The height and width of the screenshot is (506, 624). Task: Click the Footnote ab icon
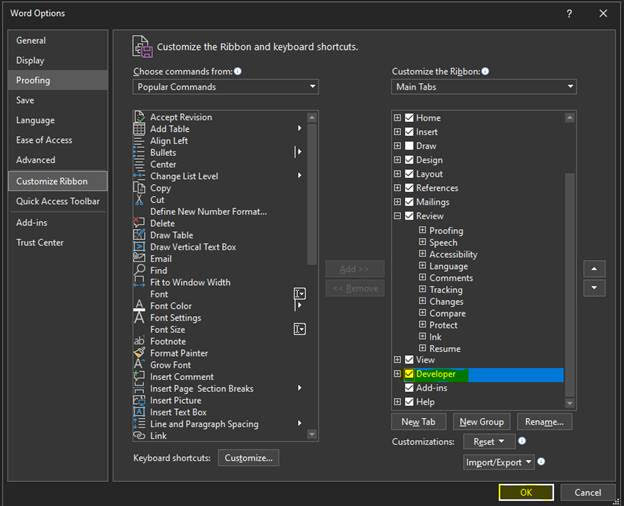(139, 341)
